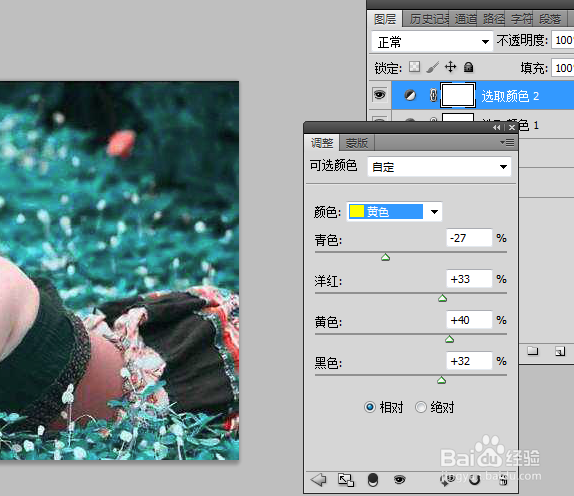This screenshot has height=496, width=574.
Task: Click the 黄色 value field showing +40
Action: pos(469,320)
